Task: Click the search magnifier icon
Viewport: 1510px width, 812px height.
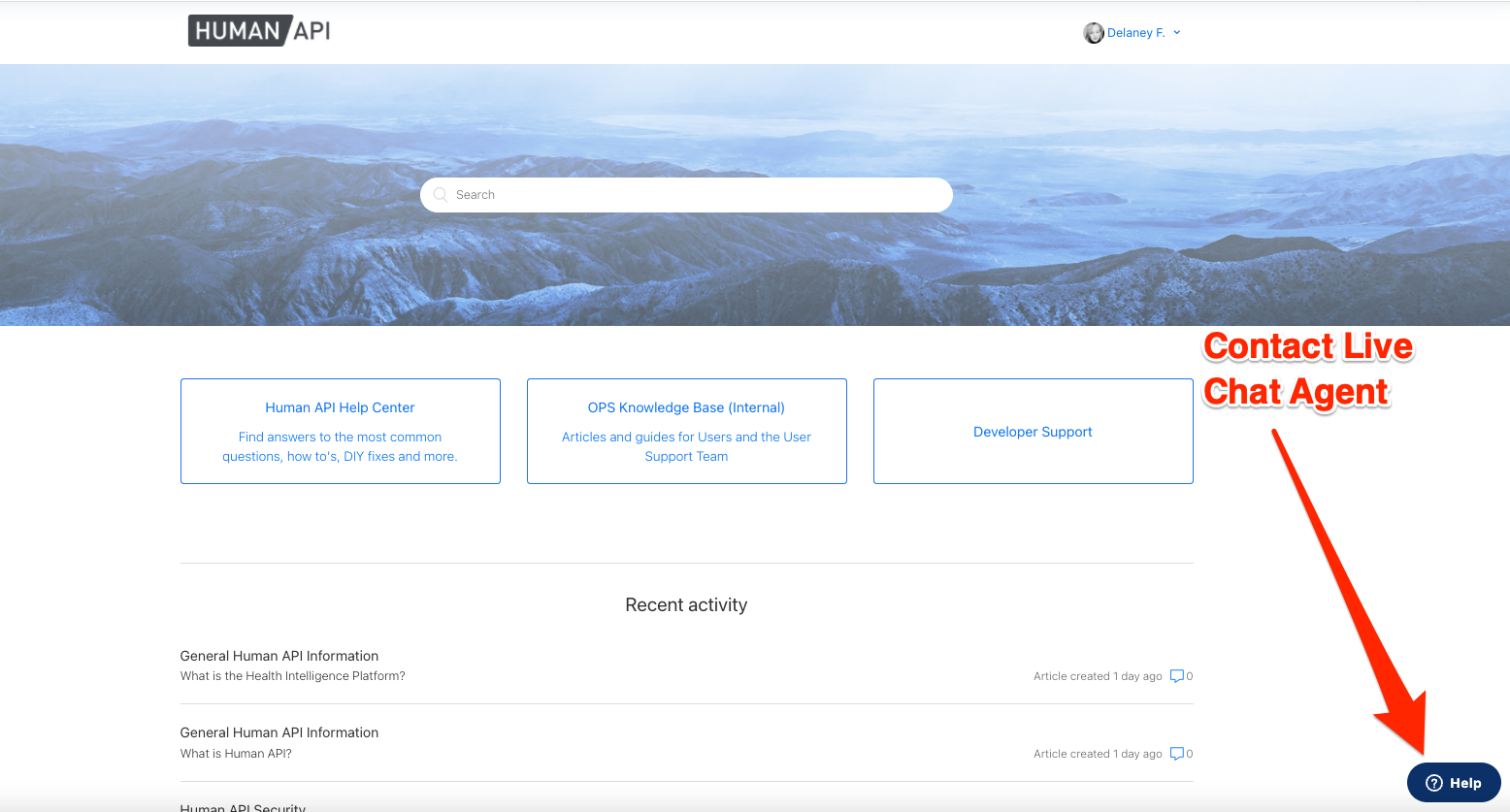Action: [441, 194]
